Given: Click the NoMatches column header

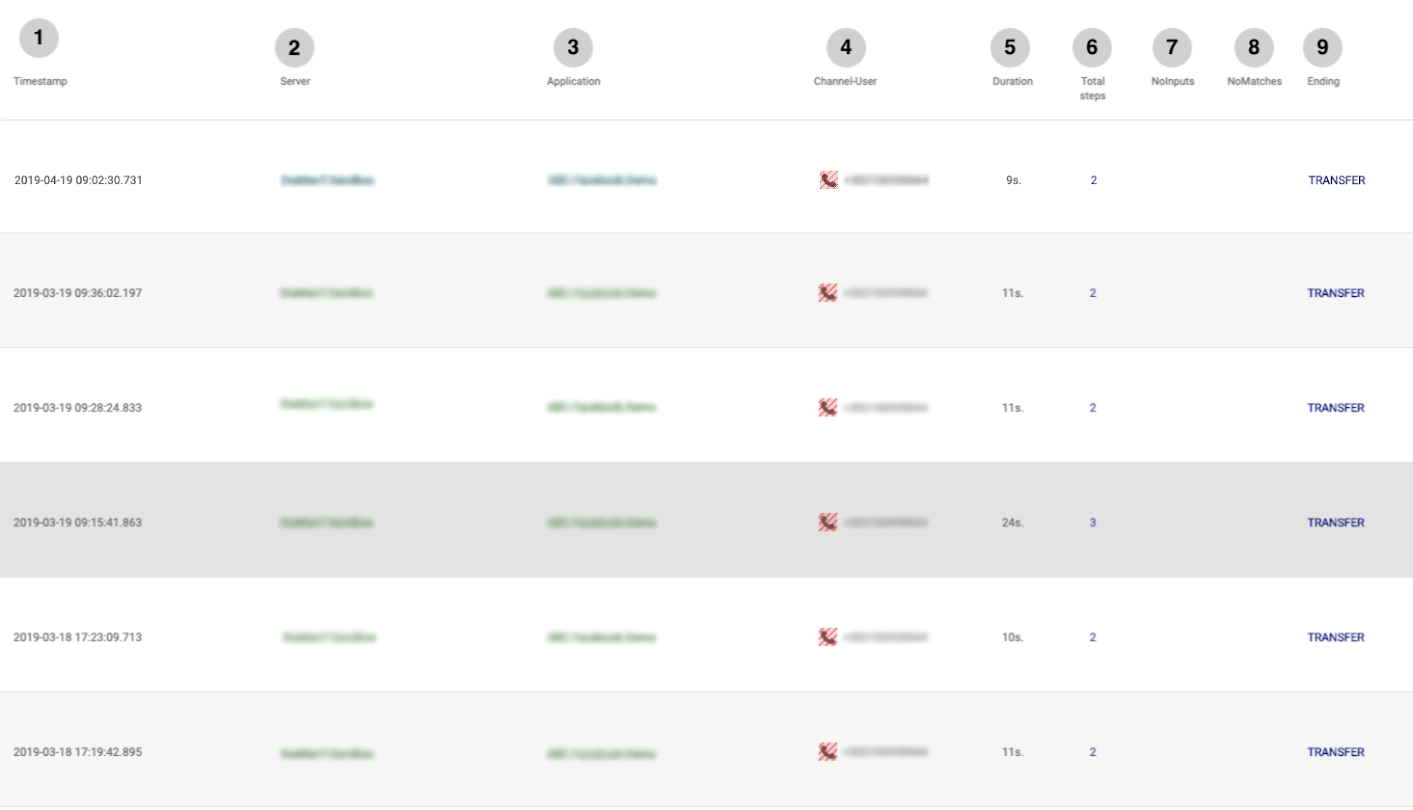Looking at the screenshot, I should coord(1254,81).
